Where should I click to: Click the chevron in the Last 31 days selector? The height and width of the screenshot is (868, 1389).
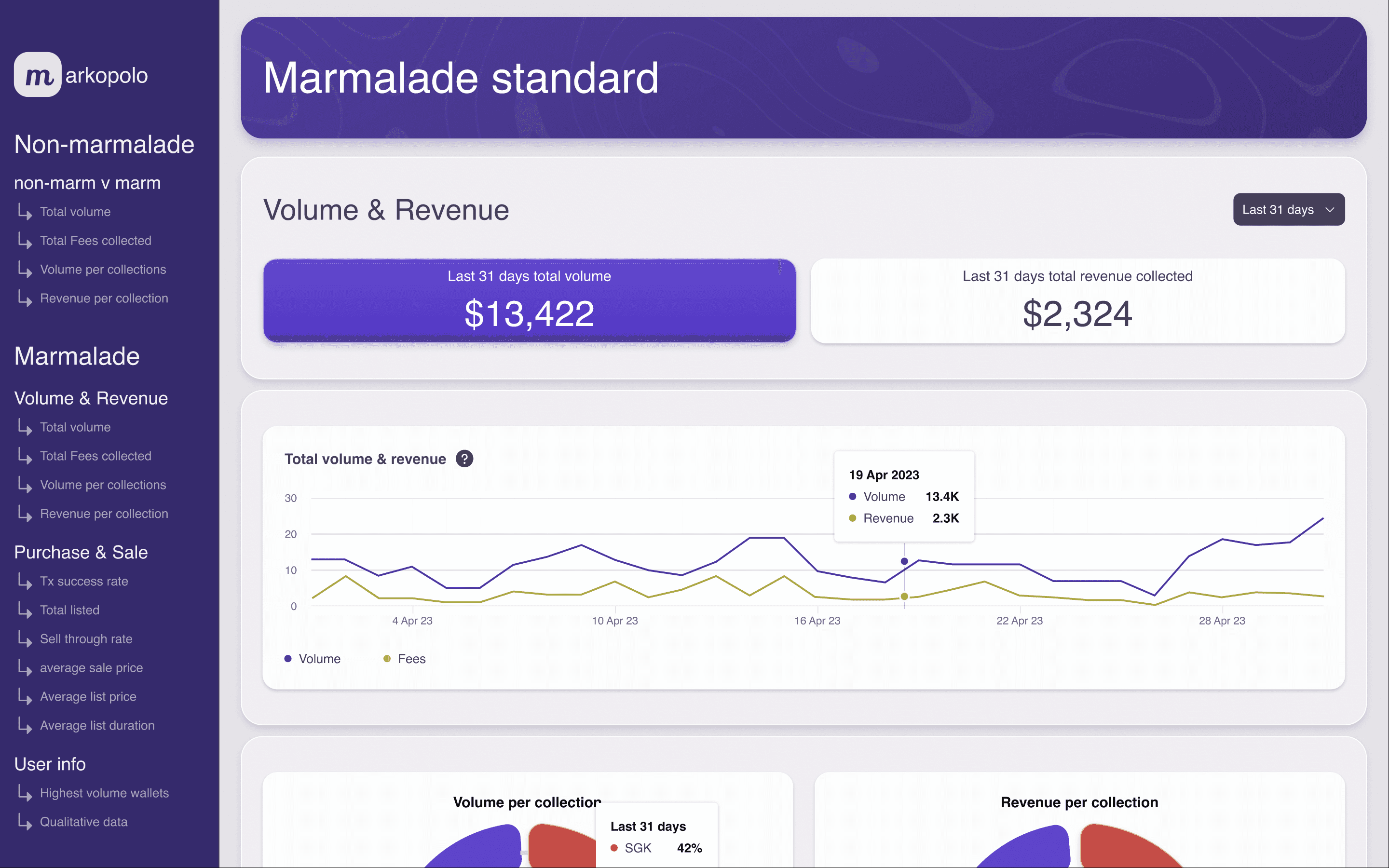[x=1330, y=210]
